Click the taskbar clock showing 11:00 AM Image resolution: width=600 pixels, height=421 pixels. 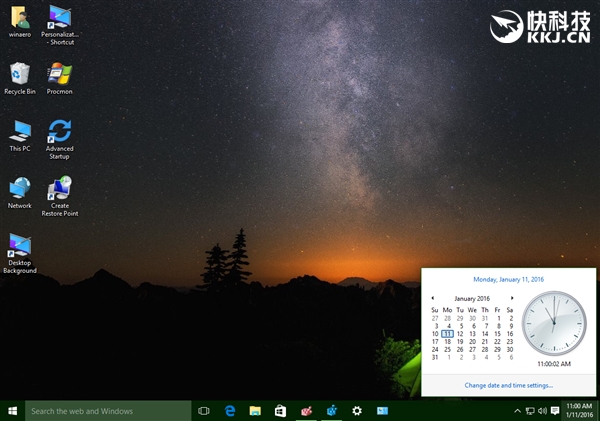point(579,411)
